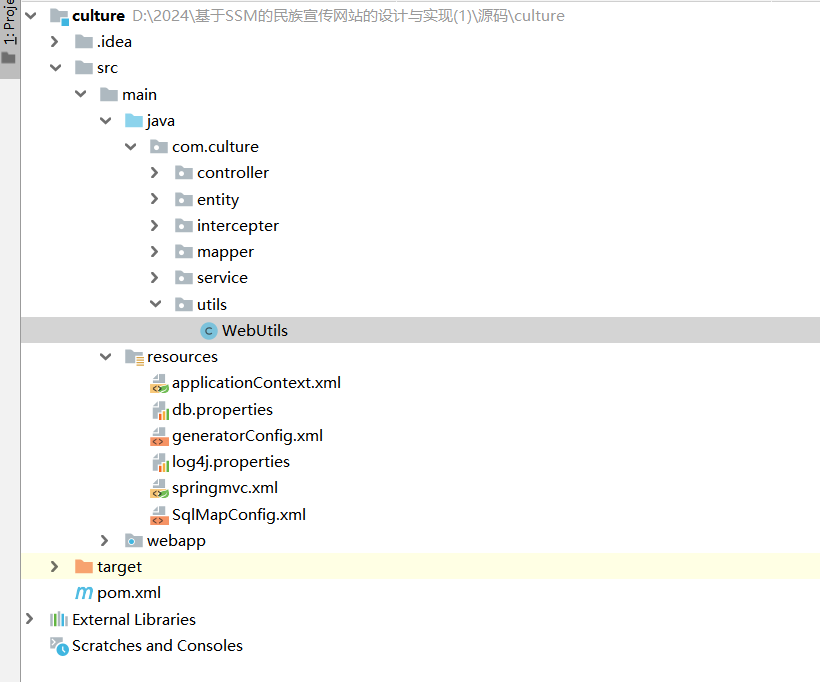Click the orange target folder icon
820x682 pixels.
(84, 567)
